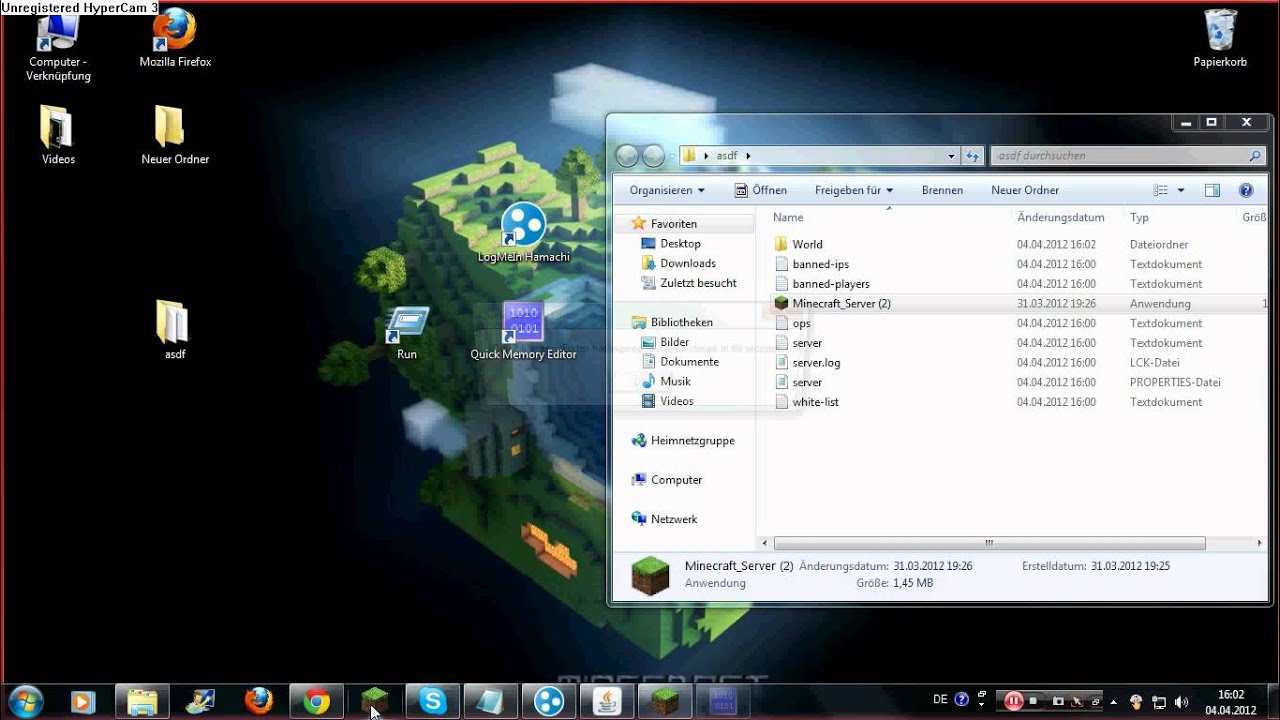Switch to Hamachi in the taskbar
The image size is (1280, 720).
pos(549,701)
